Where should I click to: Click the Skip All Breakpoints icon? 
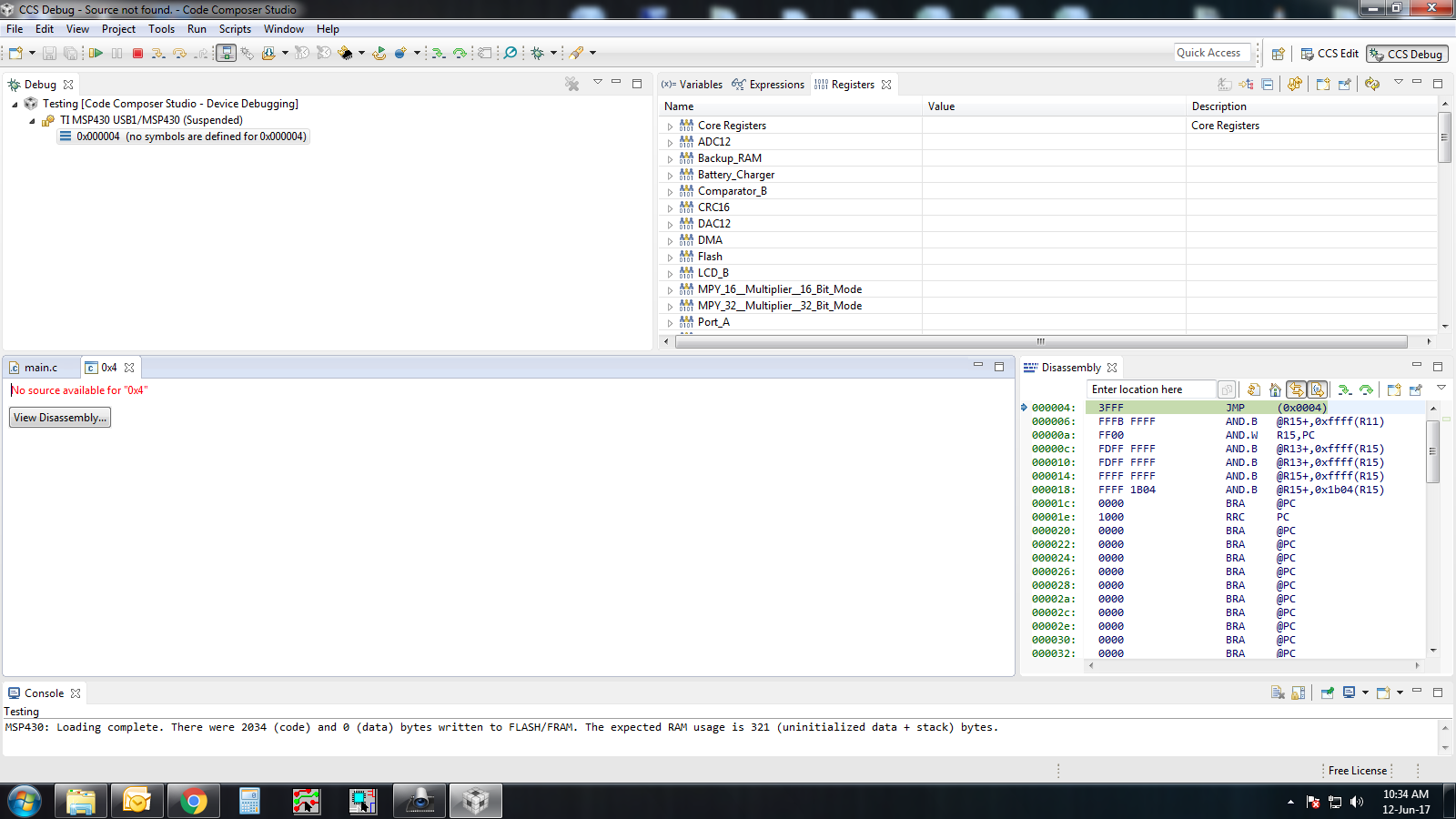[511, 53]
